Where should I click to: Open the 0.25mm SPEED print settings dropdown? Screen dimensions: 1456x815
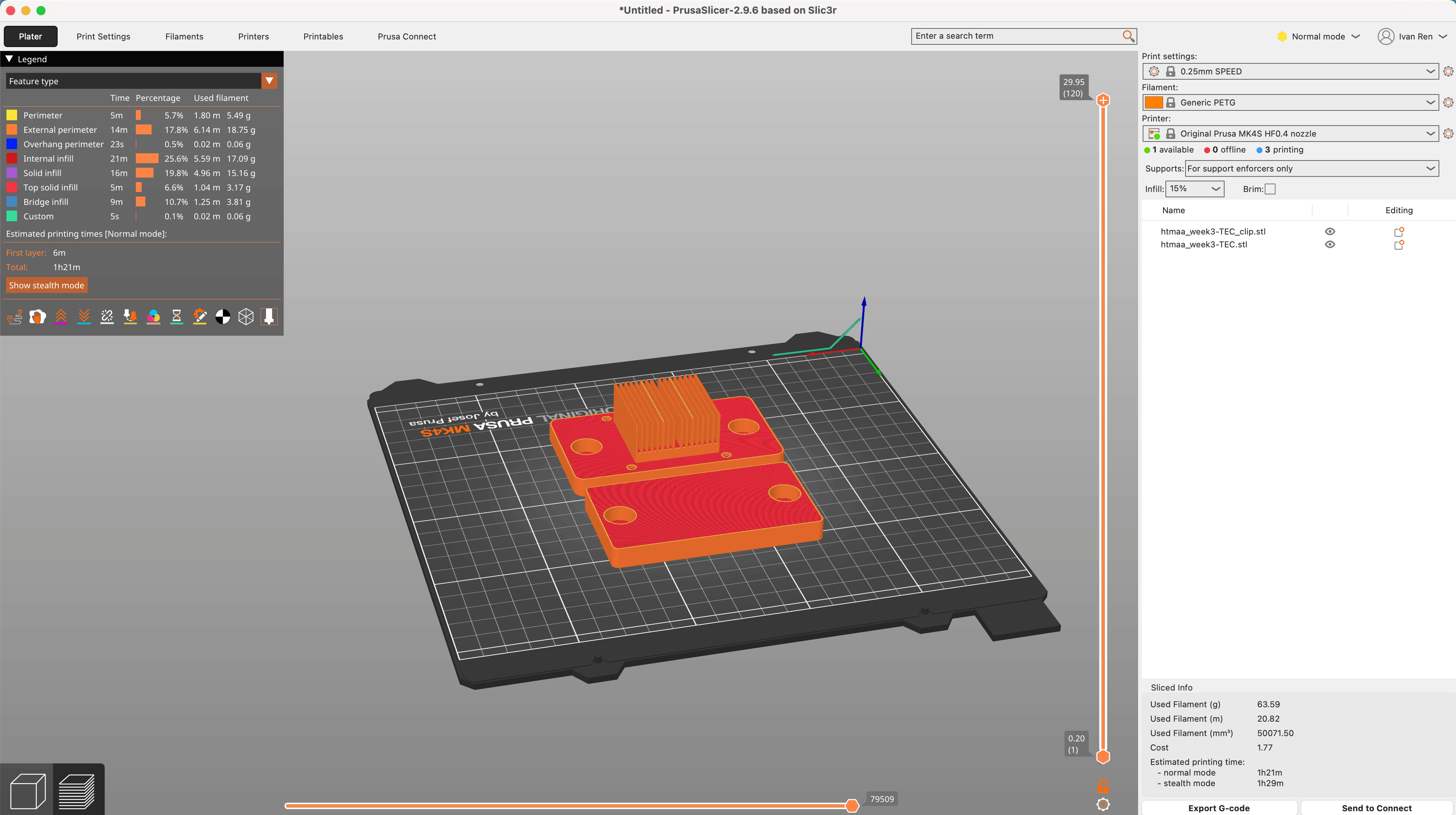pyautogui.click(x=1290, y=71)
